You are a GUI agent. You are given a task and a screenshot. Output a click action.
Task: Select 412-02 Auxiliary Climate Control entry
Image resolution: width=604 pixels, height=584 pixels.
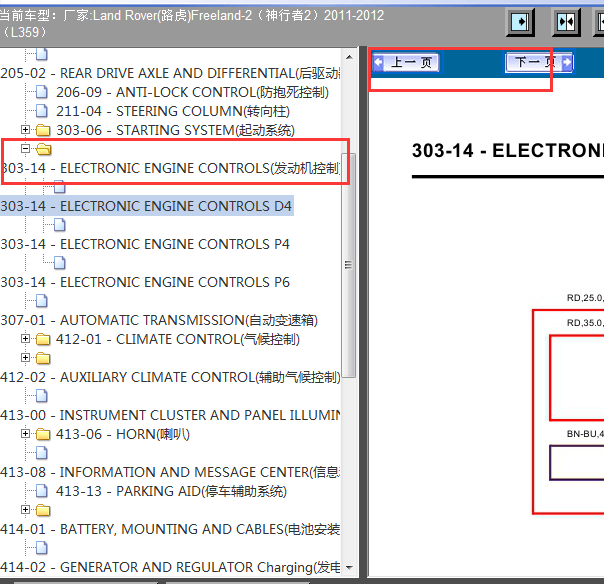(170, 378)
